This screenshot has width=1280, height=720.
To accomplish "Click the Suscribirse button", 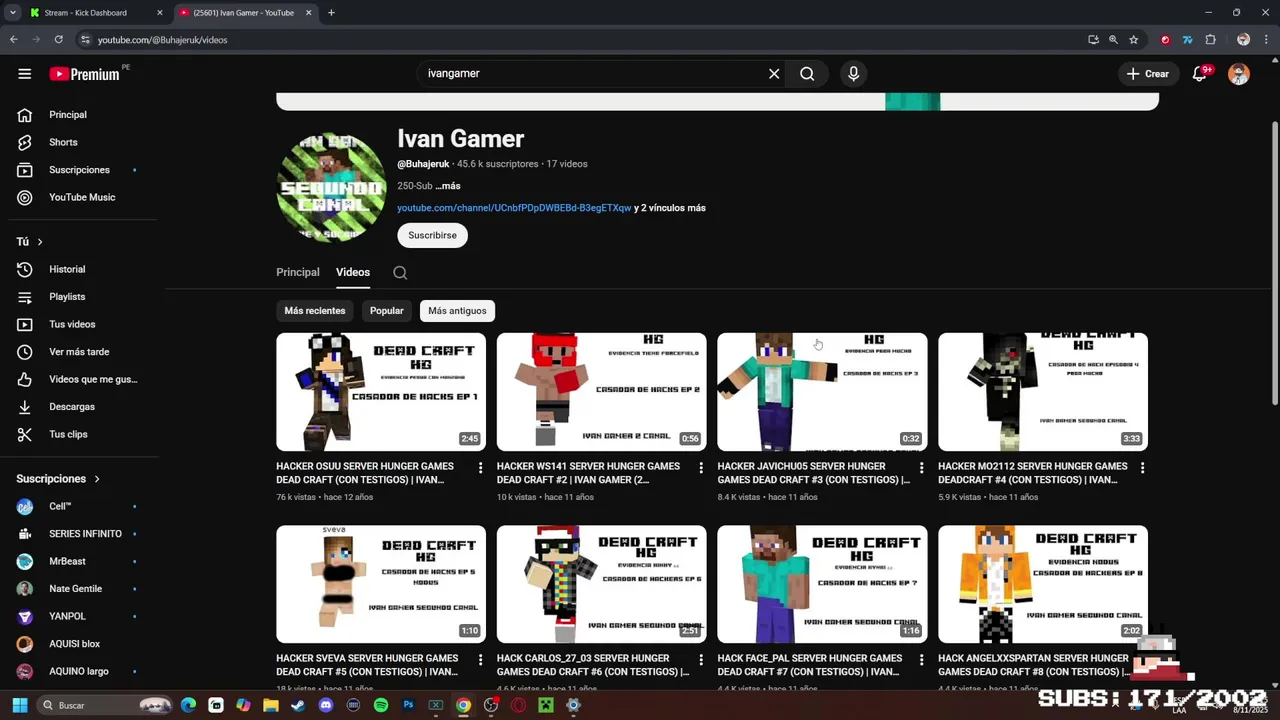I will point(432,235).
